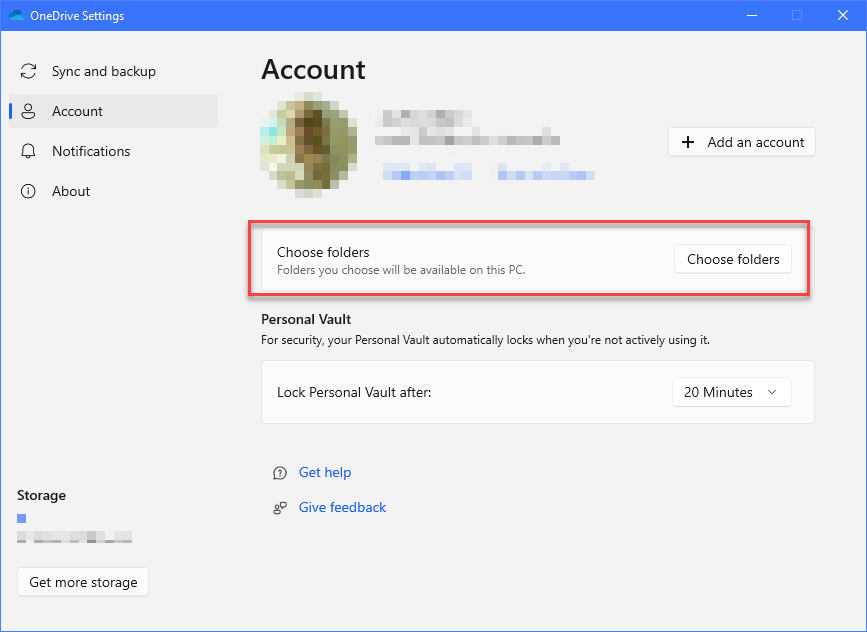
Task: Go to the Notifications settings page
Action: click(x=113, y=151)
